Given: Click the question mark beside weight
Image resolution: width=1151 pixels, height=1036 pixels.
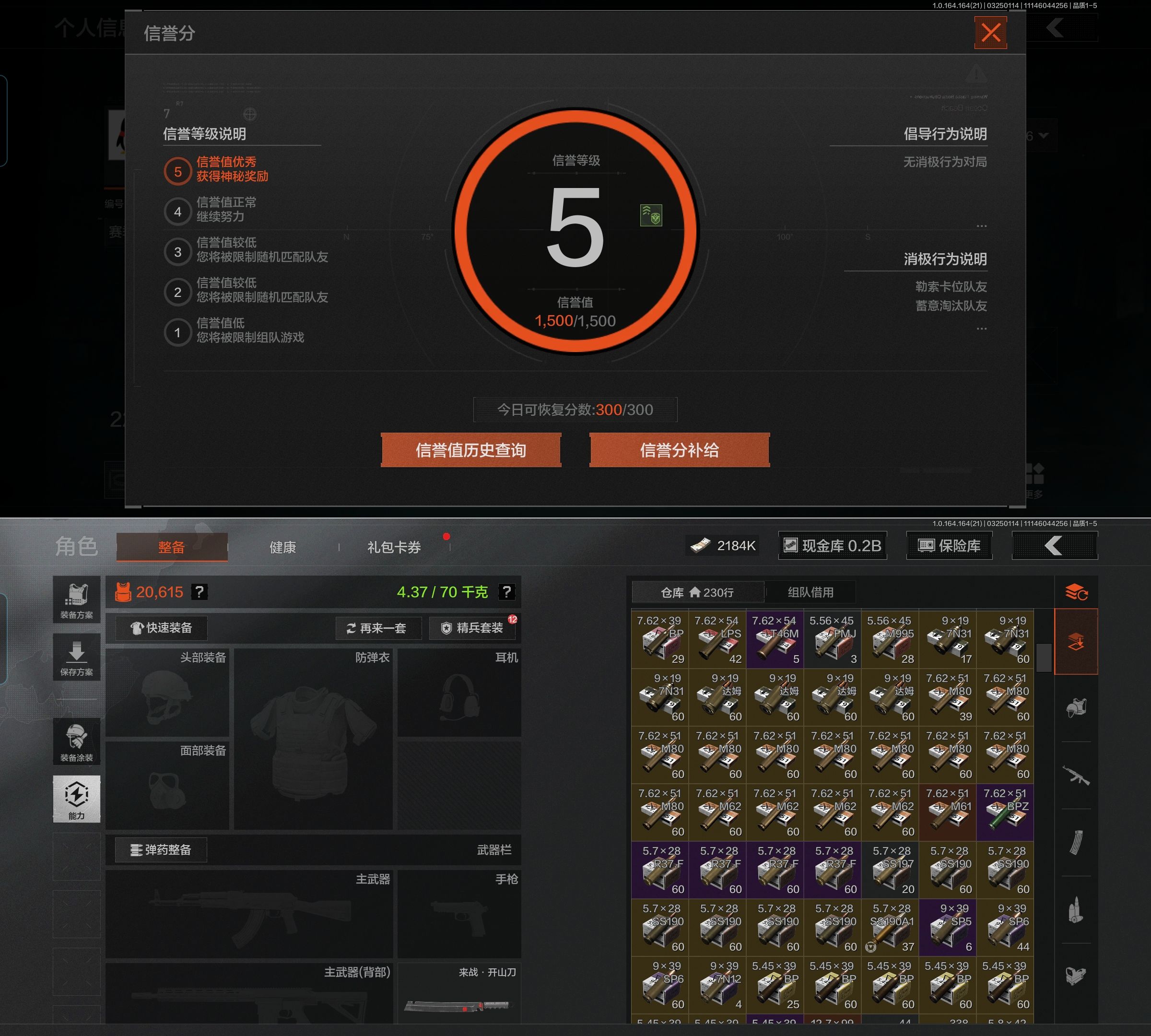Looking at the screenshot, I should click(x=506, y=592).
